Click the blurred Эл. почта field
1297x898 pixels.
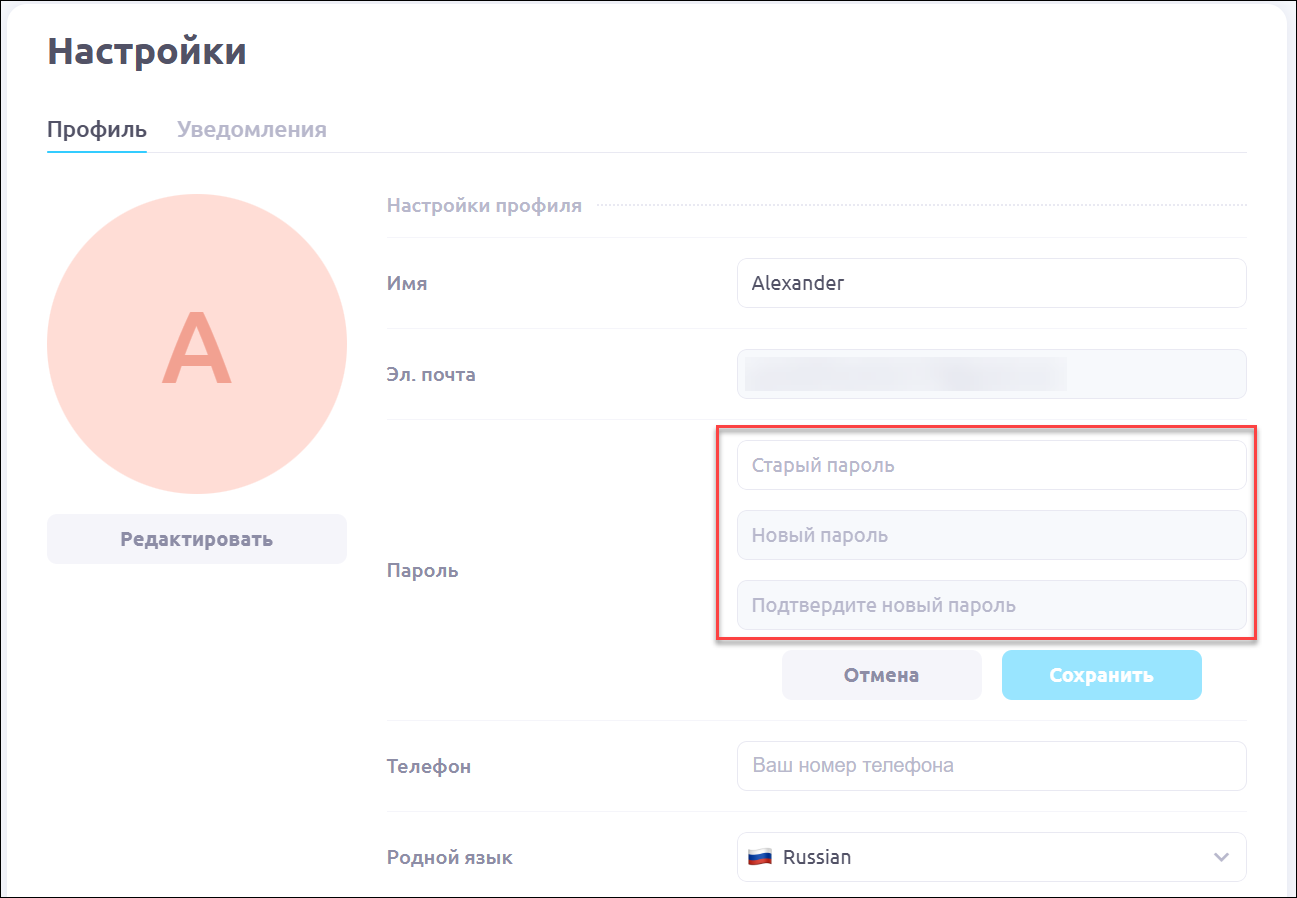point(990,374)
